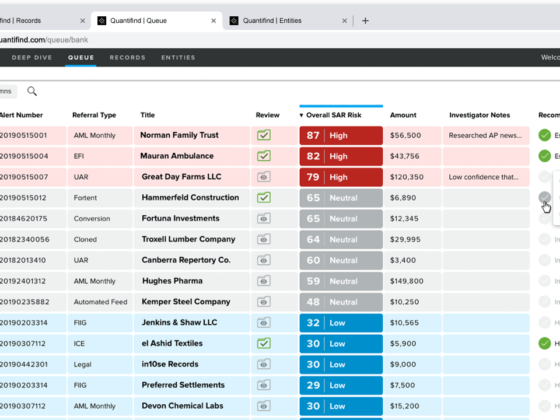The width and height of the screenshot is (560, 420).
Task: Open the Records navigation item
Action: [128, 58]
